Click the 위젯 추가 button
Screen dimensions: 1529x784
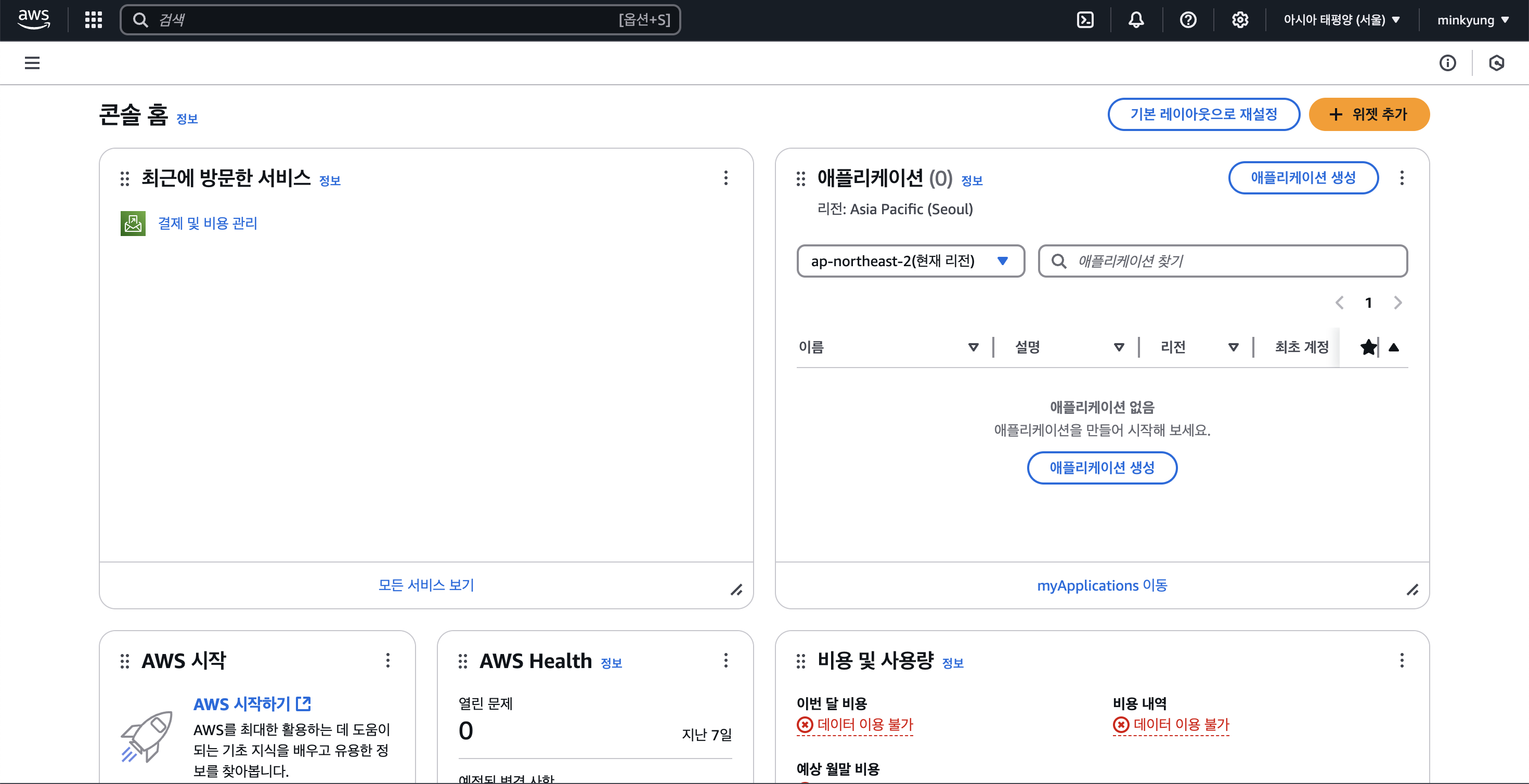[1369, 114]
